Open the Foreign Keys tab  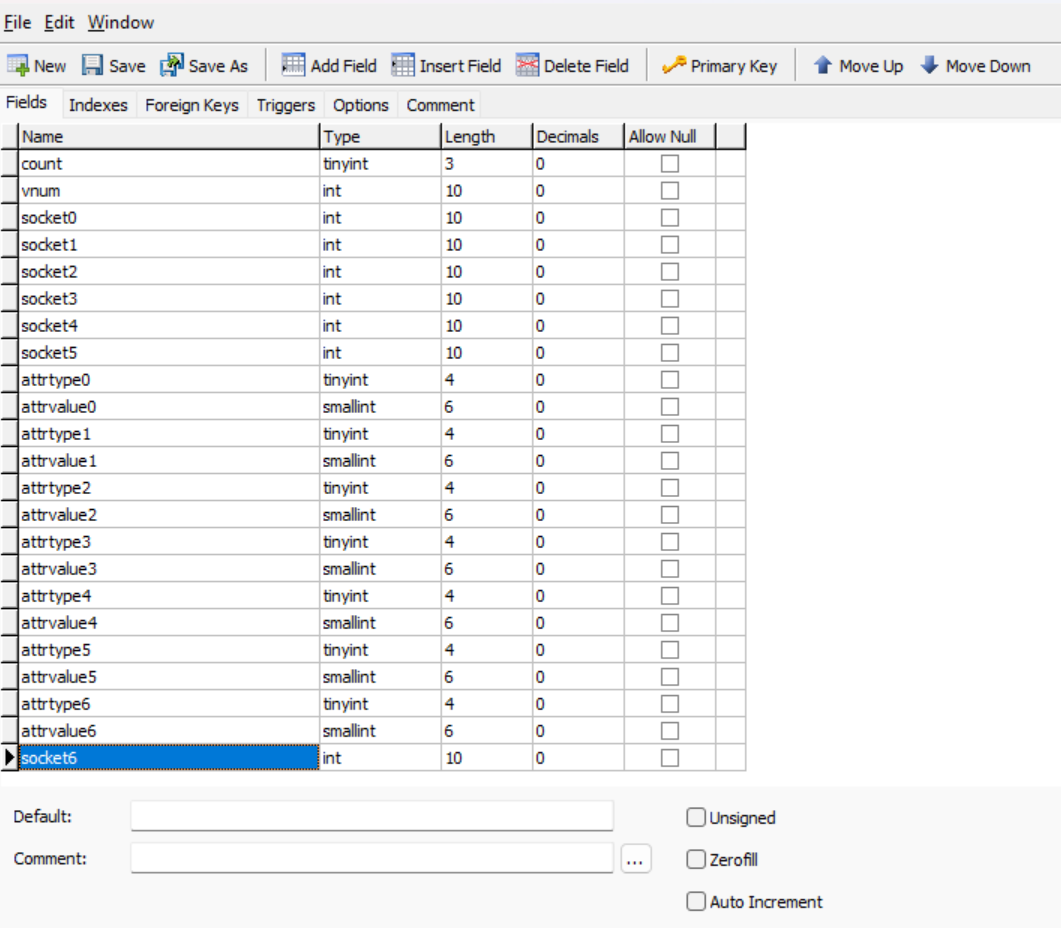(x=192, y=105)
